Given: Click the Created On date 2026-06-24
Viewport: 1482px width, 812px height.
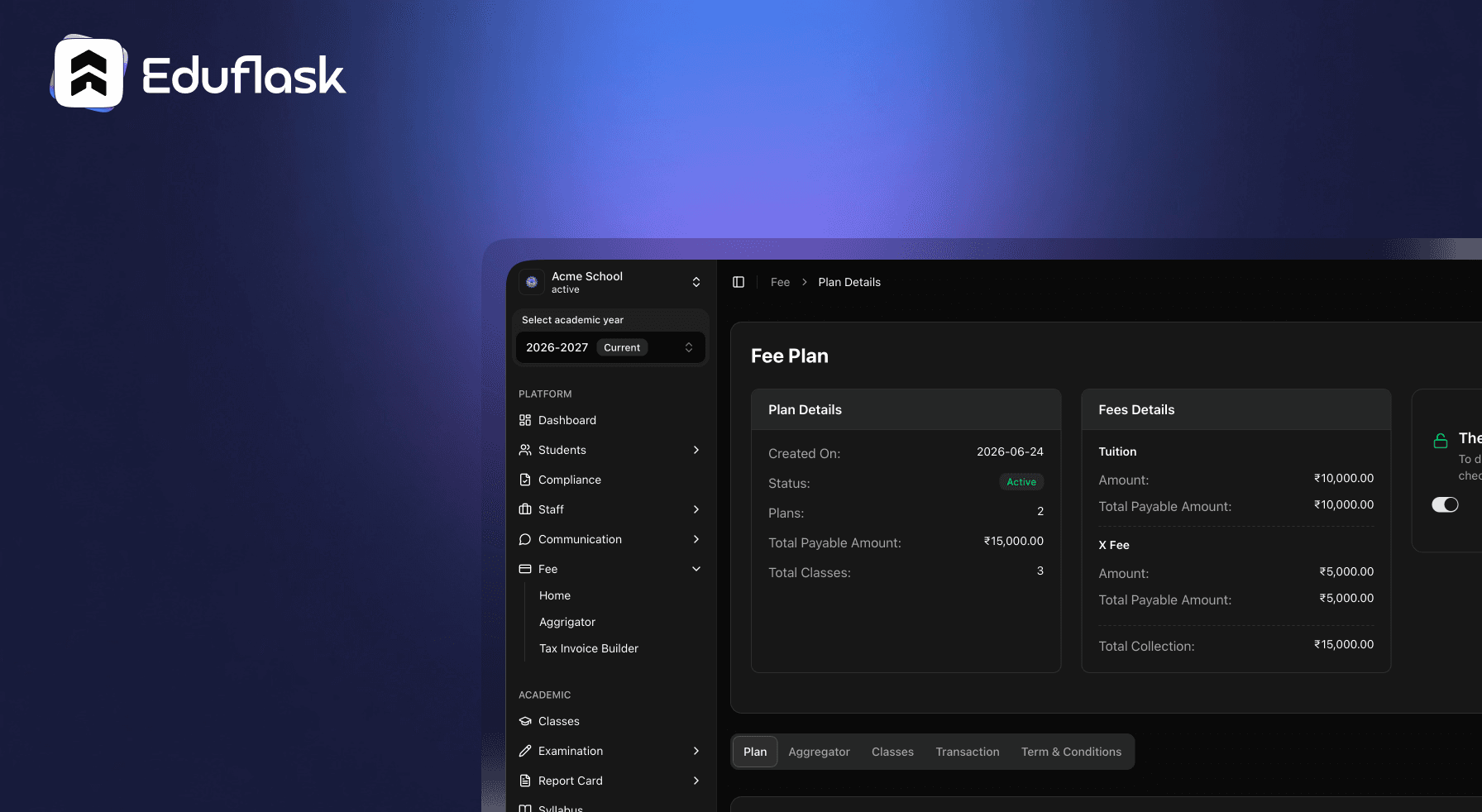Looking at the screenshot, I should [x=1010, y=451].
